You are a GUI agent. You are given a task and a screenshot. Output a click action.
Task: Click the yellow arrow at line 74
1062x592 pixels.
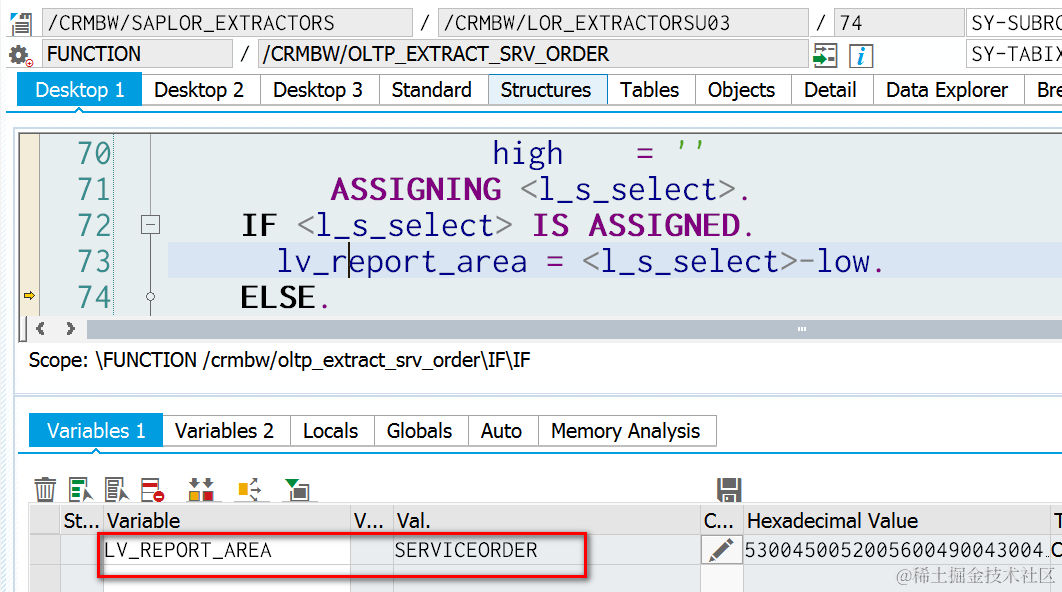[x=29, y=295]
